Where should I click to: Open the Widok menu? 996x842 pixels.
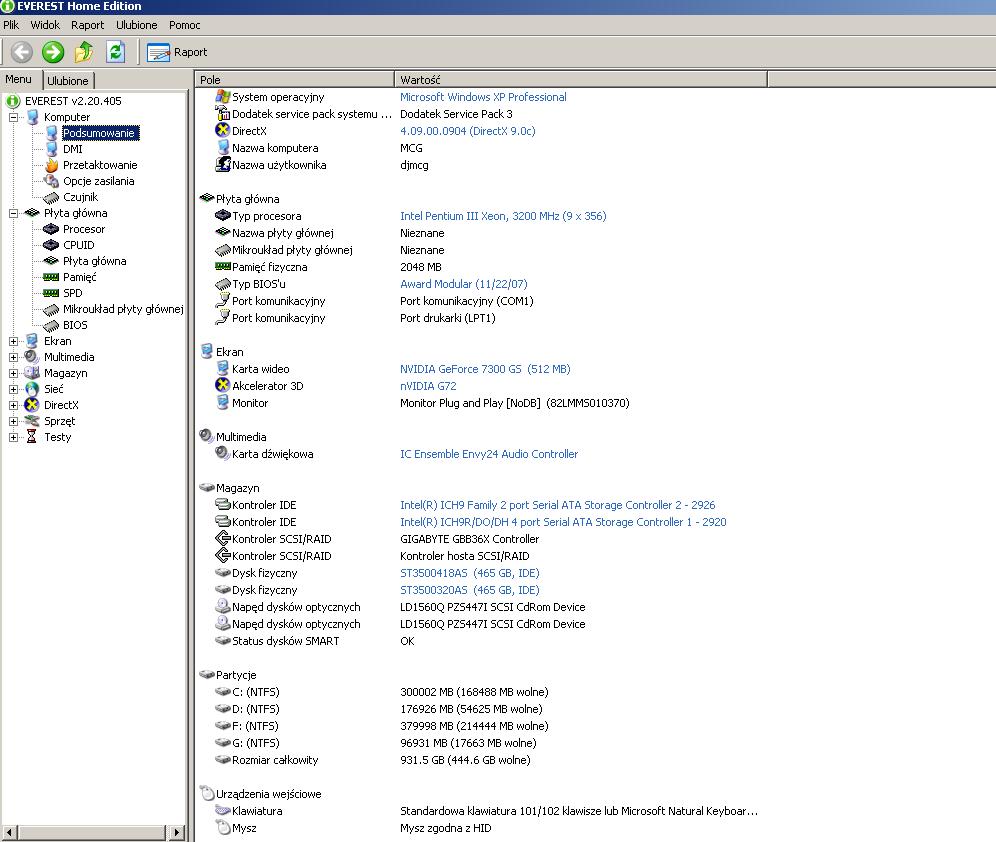coord(45,25)
